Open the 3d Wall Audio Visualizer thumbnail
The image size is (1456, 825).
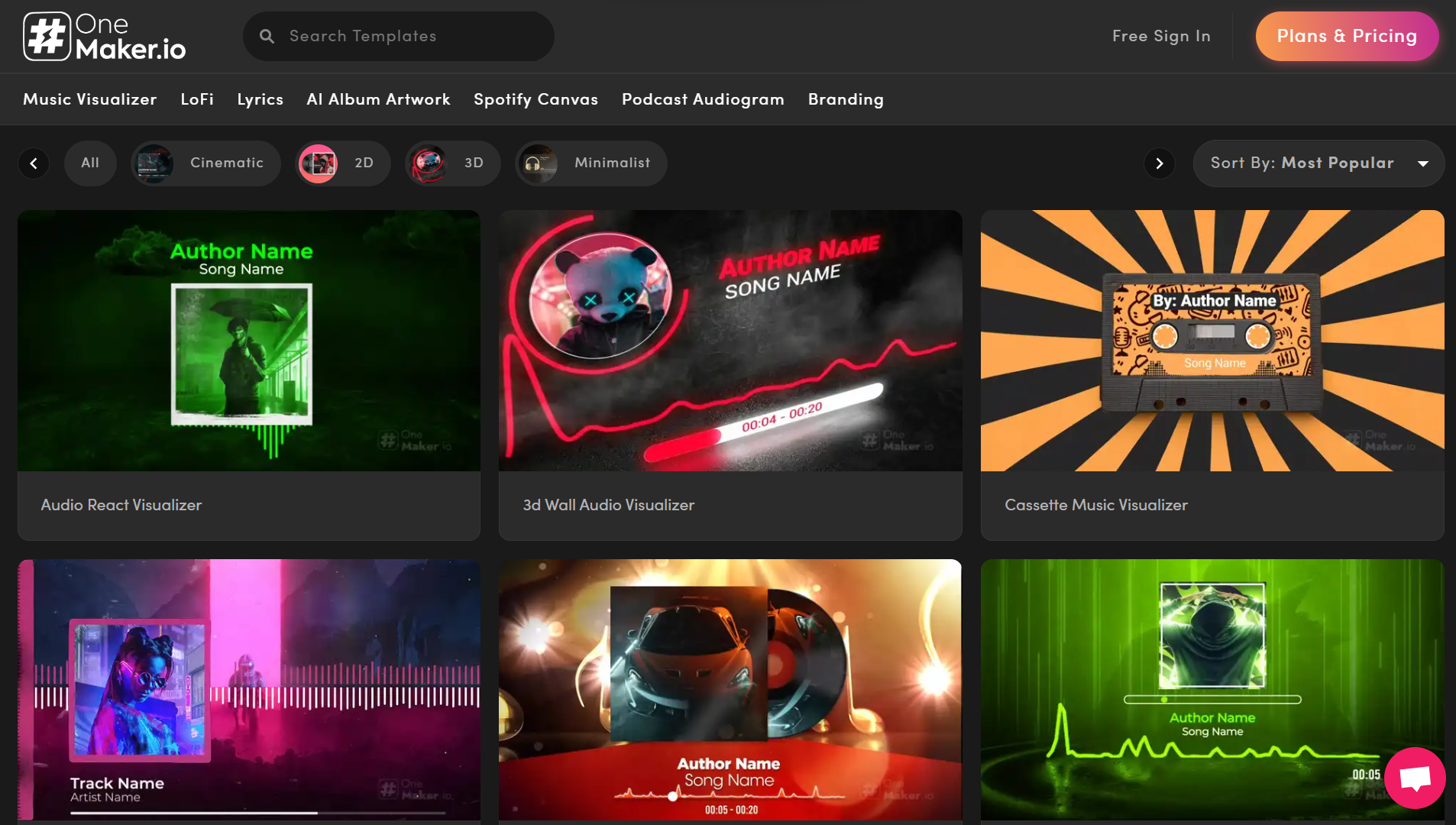(x=730, y=341)
